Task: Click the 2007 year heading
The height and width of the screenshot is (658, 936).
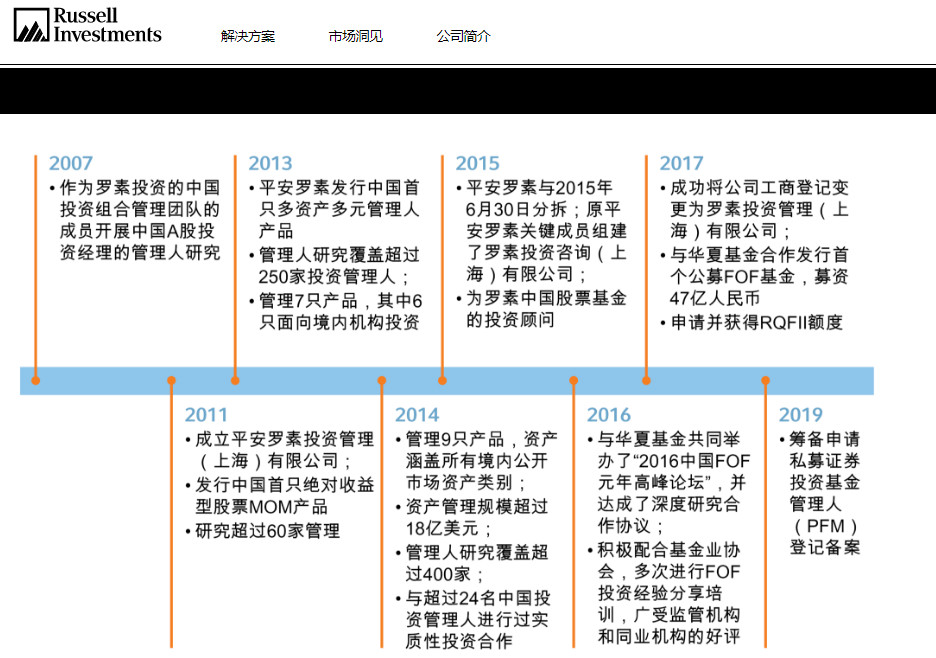Action: [71, 163]
